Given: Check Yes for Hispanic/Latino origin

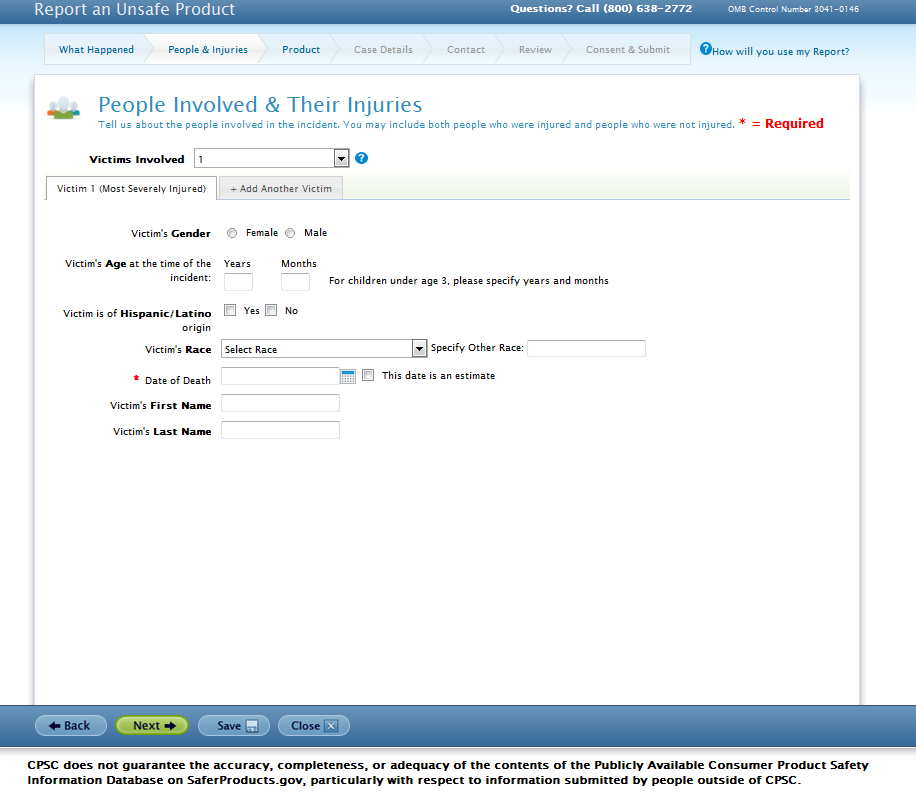Looking at the screenshot, I should [x=230, y=310].
